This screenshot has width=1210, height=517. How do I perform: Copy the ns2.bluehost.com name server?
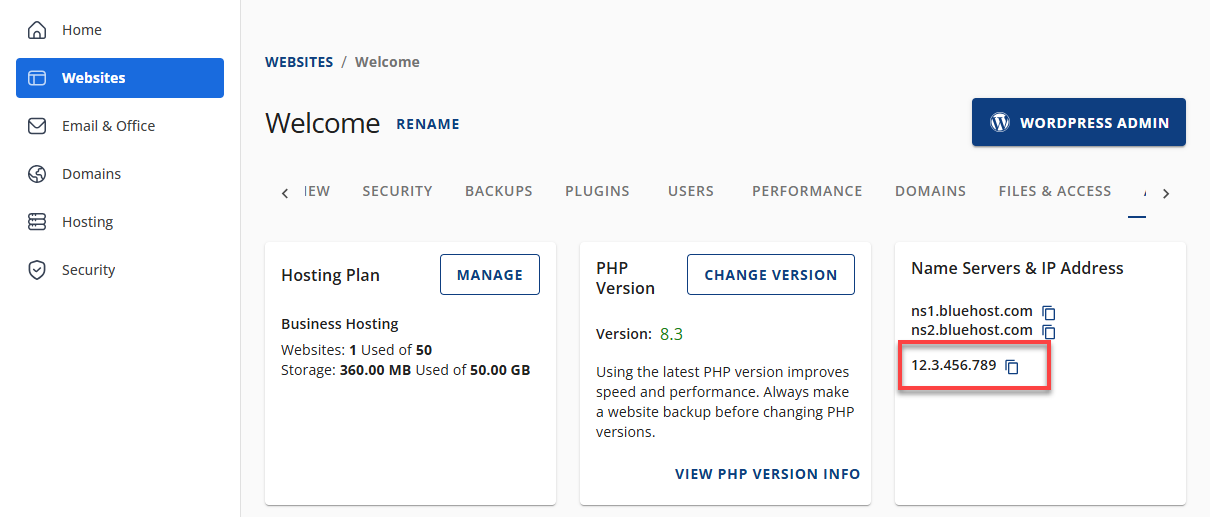(1049, 331)
